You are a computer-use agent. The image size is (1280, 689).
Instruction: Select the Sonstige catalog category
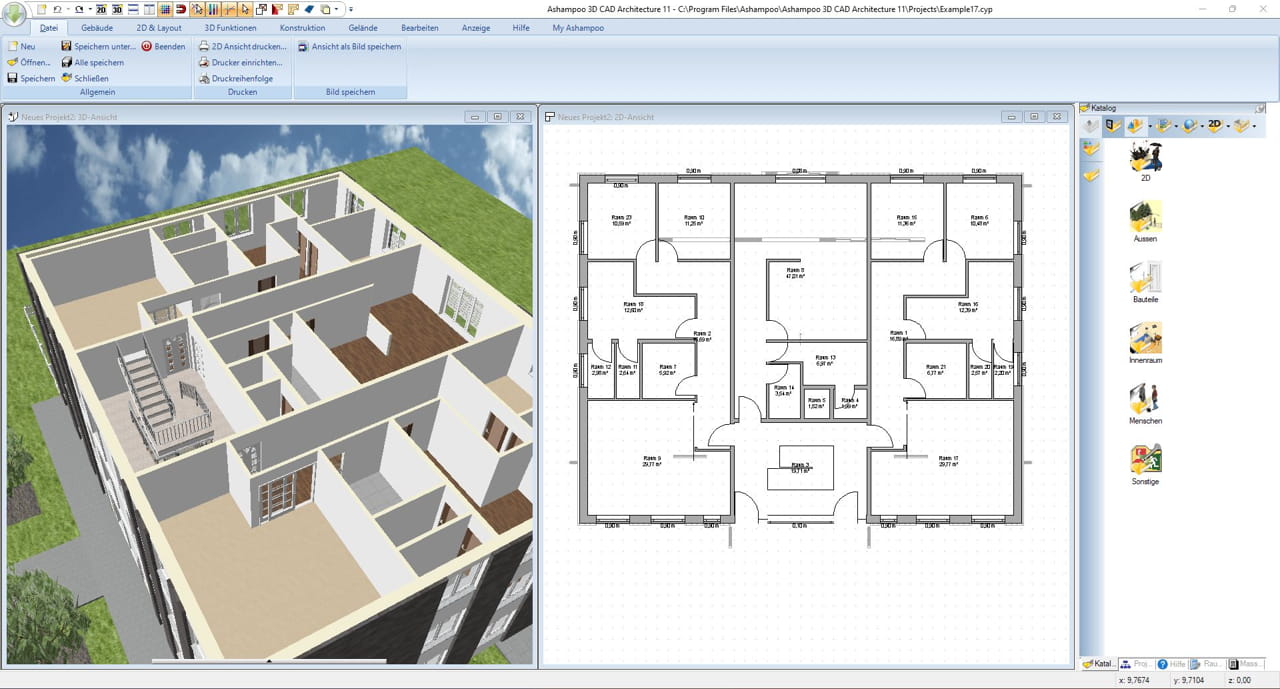(x=1144, y=463)
